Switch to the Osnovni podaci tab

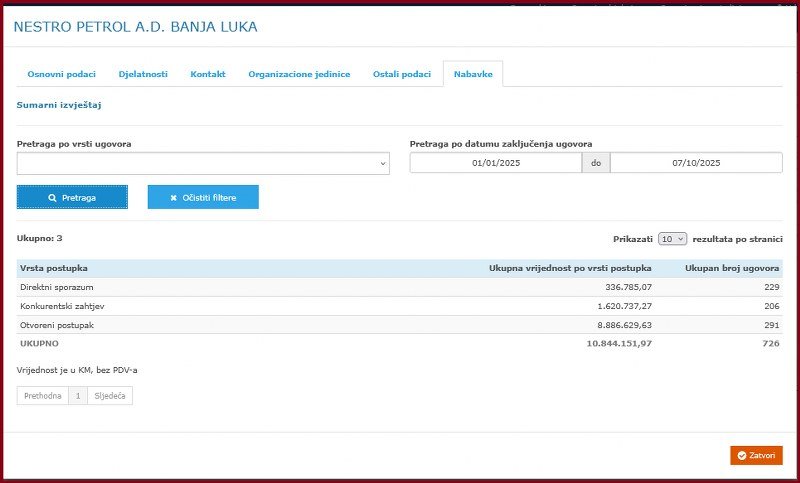pyautogui.click(x=56, y=75)
